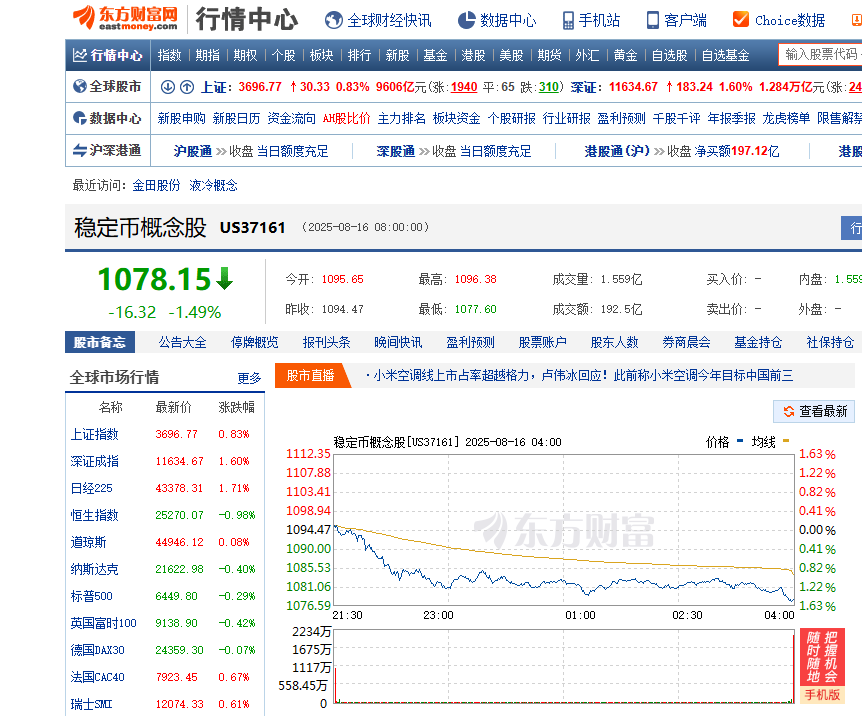
Task: Click the 行情中心 chart icon in nav bar
Action: coord(80,55)
